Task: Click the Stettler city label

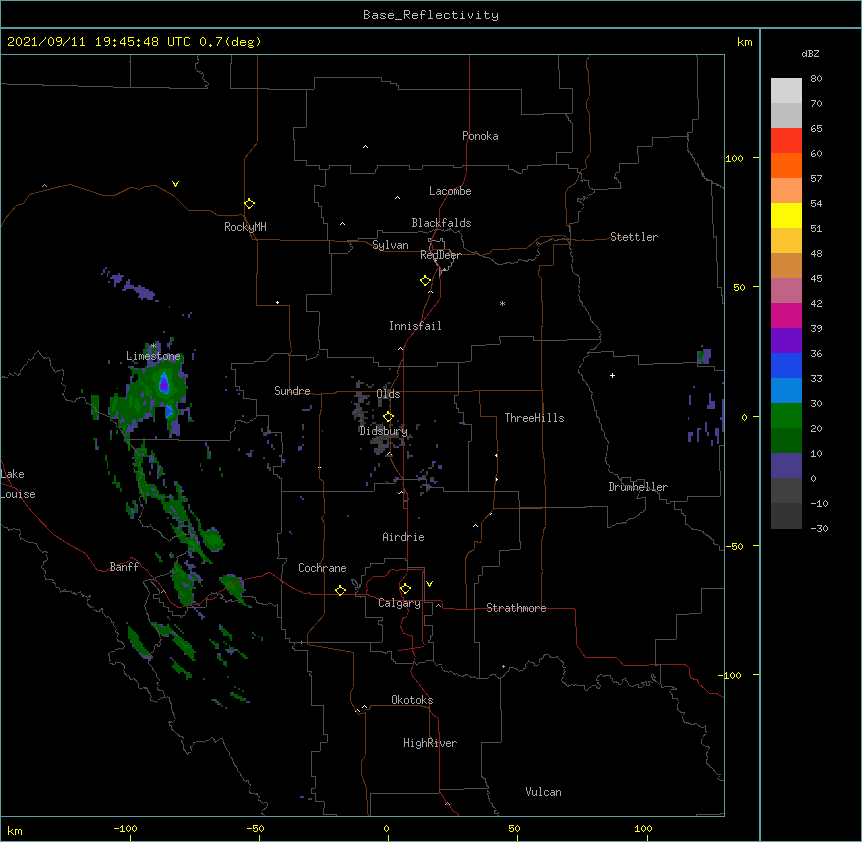Action: pos(634,237)
